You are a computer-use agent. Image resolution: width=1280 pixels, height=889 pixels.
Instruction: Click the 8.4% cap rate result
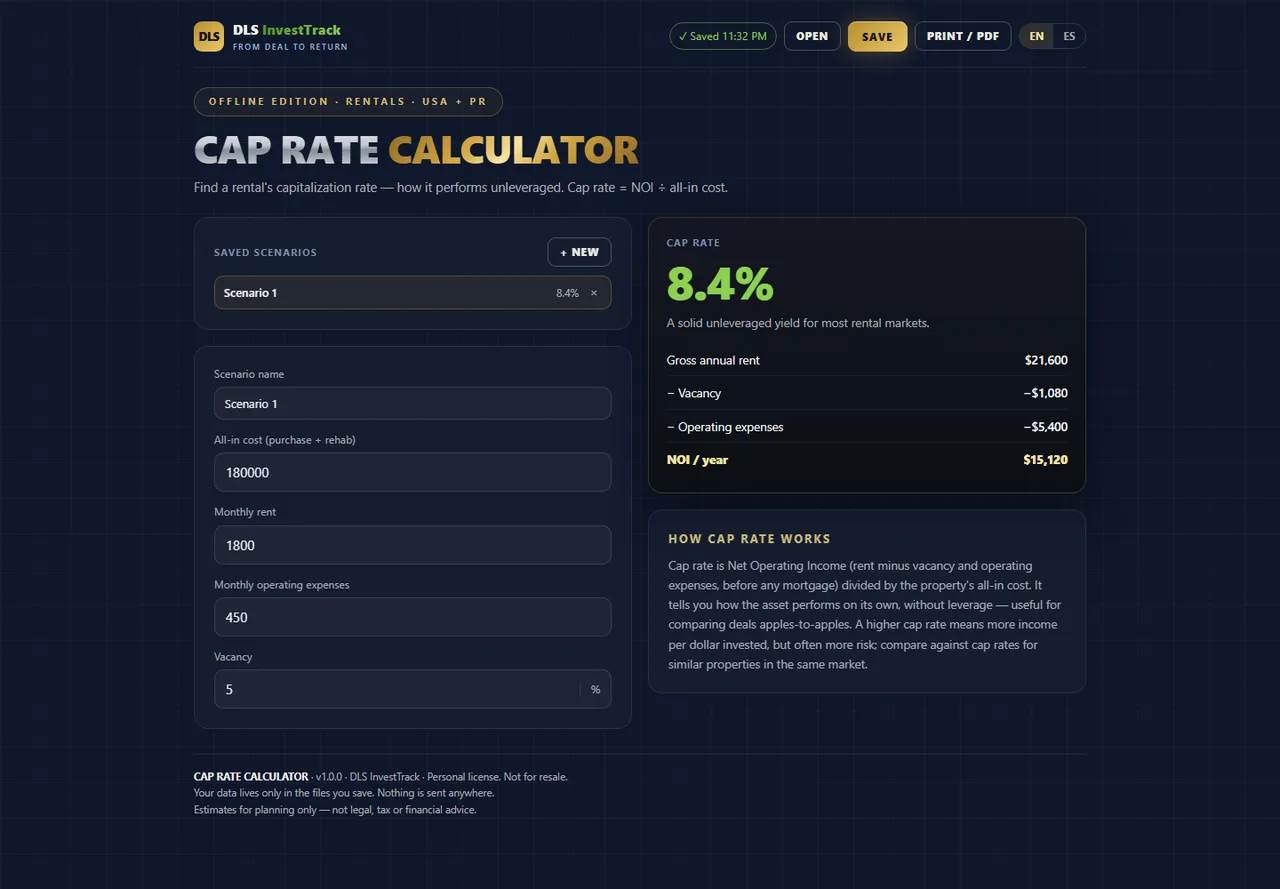point(720,284)
